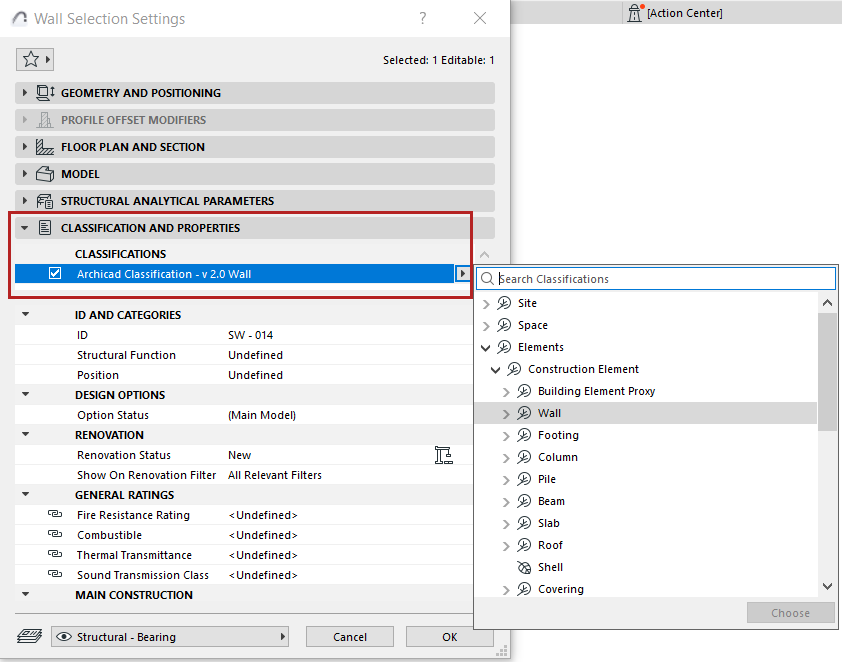Click the Action Center lighthouse icon
This screenshot has width=842, height=662.
pos(635,12)
